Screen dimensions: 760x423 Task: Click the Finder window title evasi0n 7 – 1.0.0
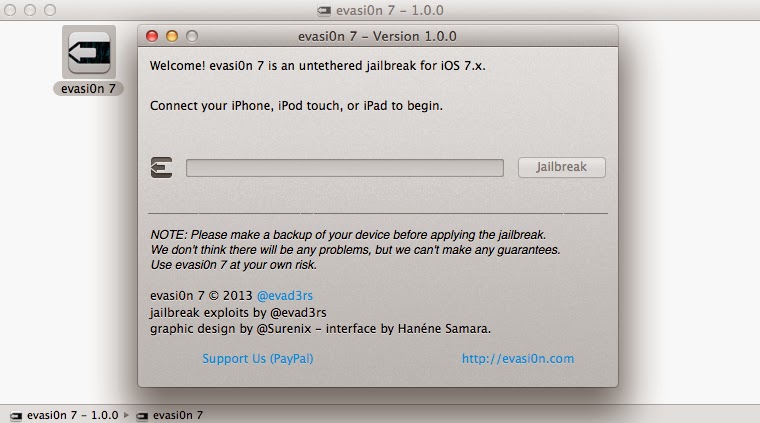point(390,10)
